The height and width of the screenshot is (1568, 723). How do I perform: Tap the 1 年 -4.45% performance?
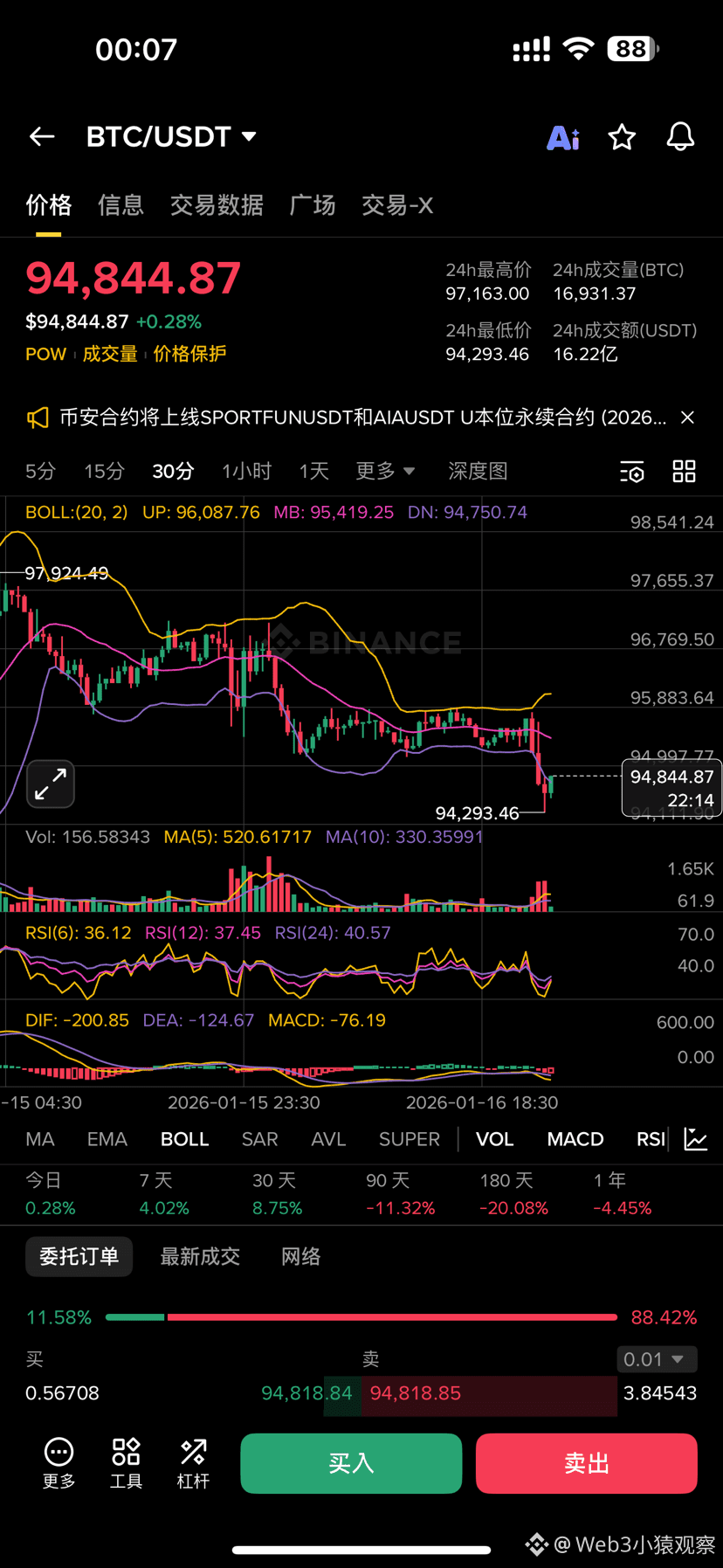click(x=623, y=1194)
